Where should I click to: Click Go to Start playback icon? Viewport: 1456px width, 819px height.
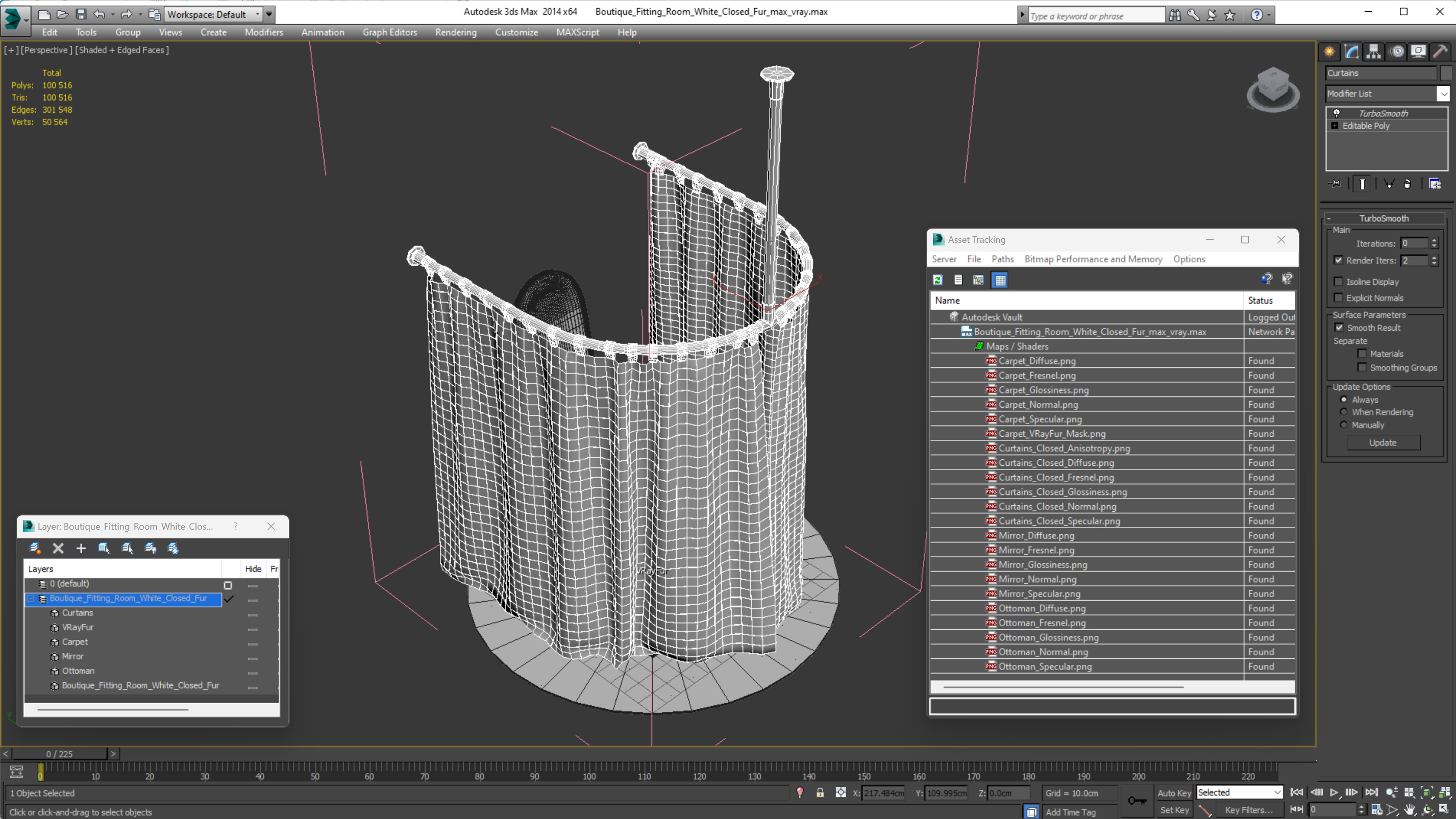pyautogui.click(x=1297, y=792)
